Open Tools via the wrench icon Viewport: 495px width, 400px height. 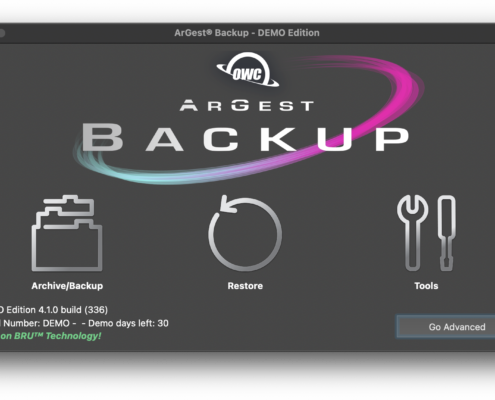click(x=413, y=233)
